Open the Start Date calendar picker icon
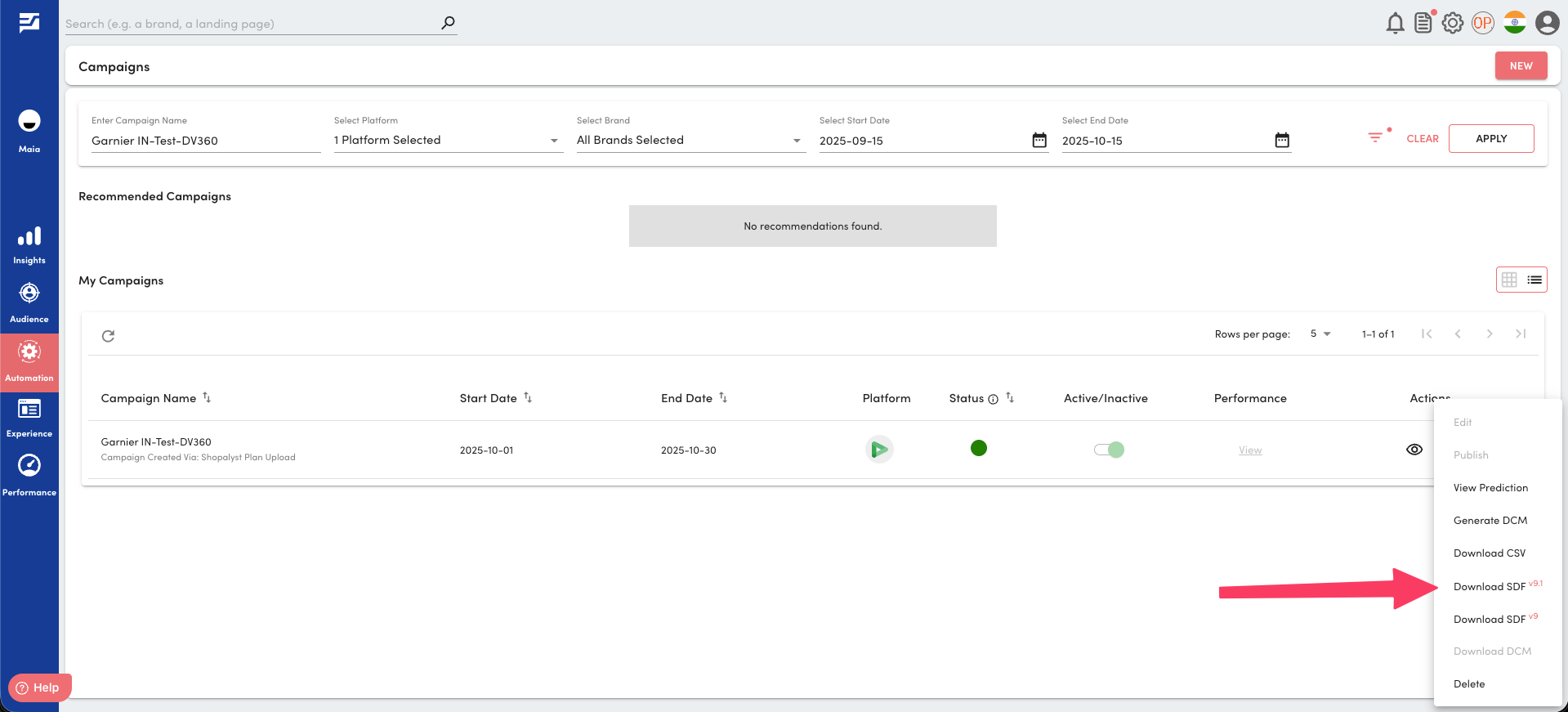Image resolution: width=1568 pixels, height=712 pixels. point(1039,140)
